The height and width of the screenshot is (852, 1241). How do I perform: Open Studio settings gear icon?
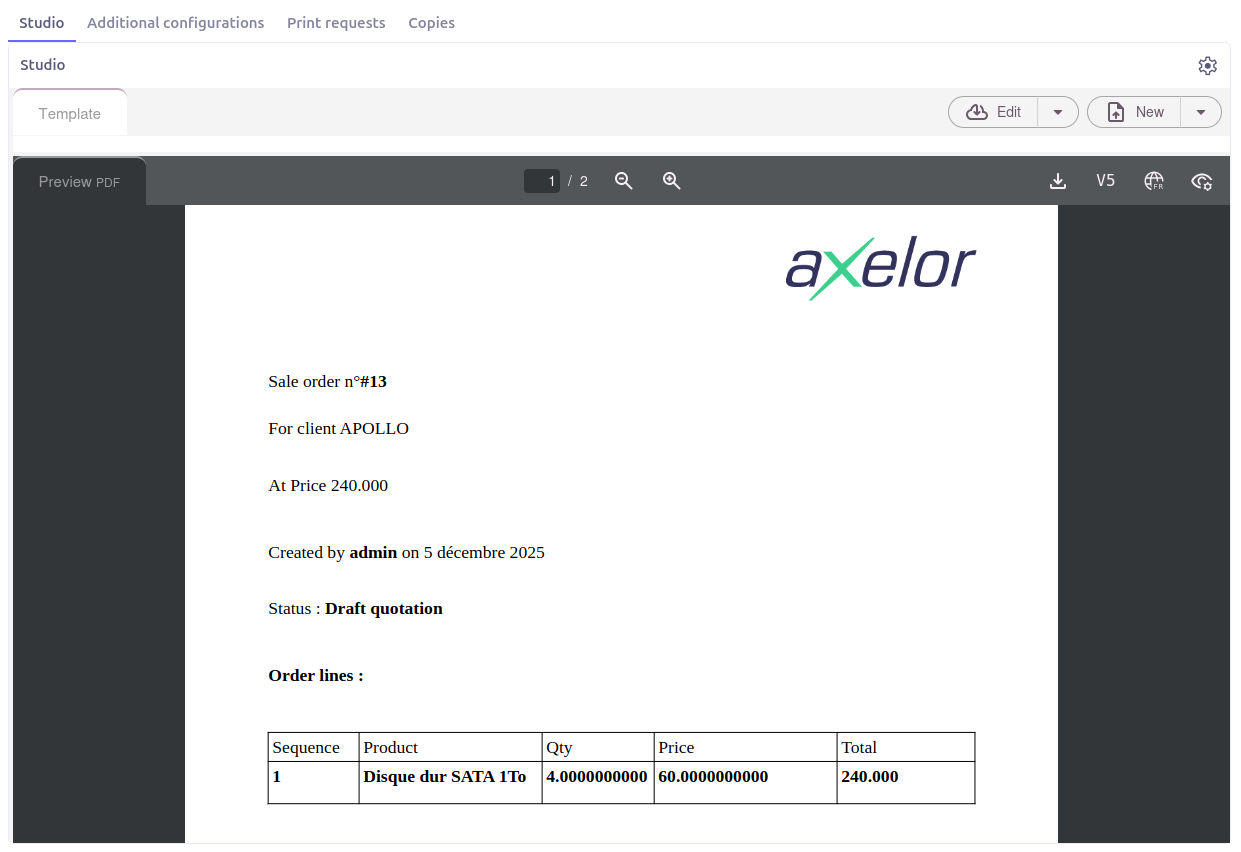[x=1207, y=66]
